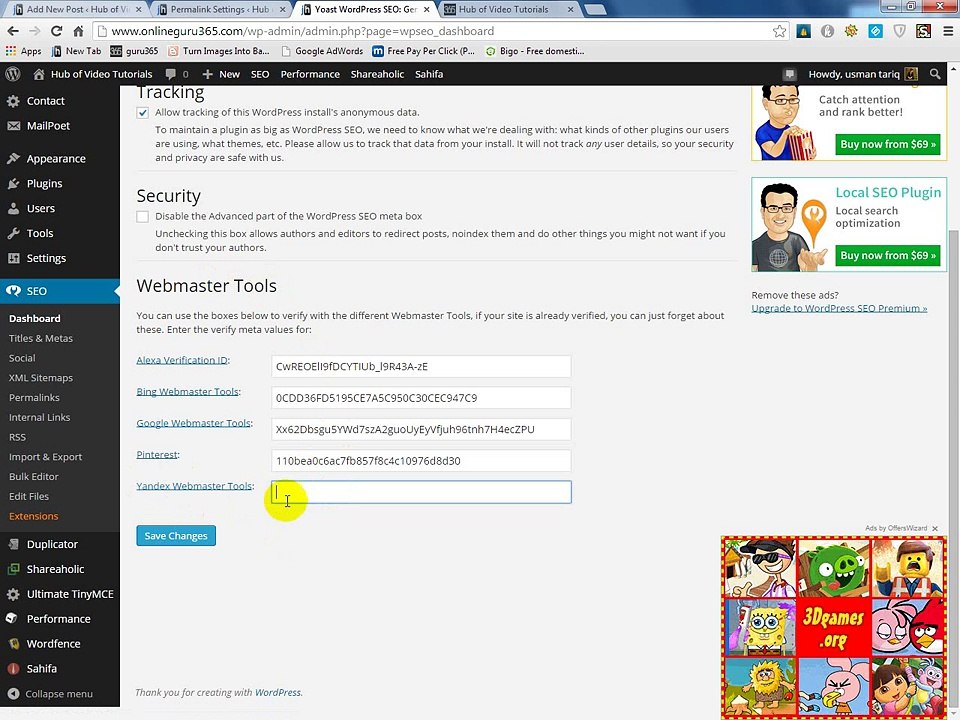Click the browser address bar URL
The height and width of the screenshot is (720, 960).
point(302,31)
